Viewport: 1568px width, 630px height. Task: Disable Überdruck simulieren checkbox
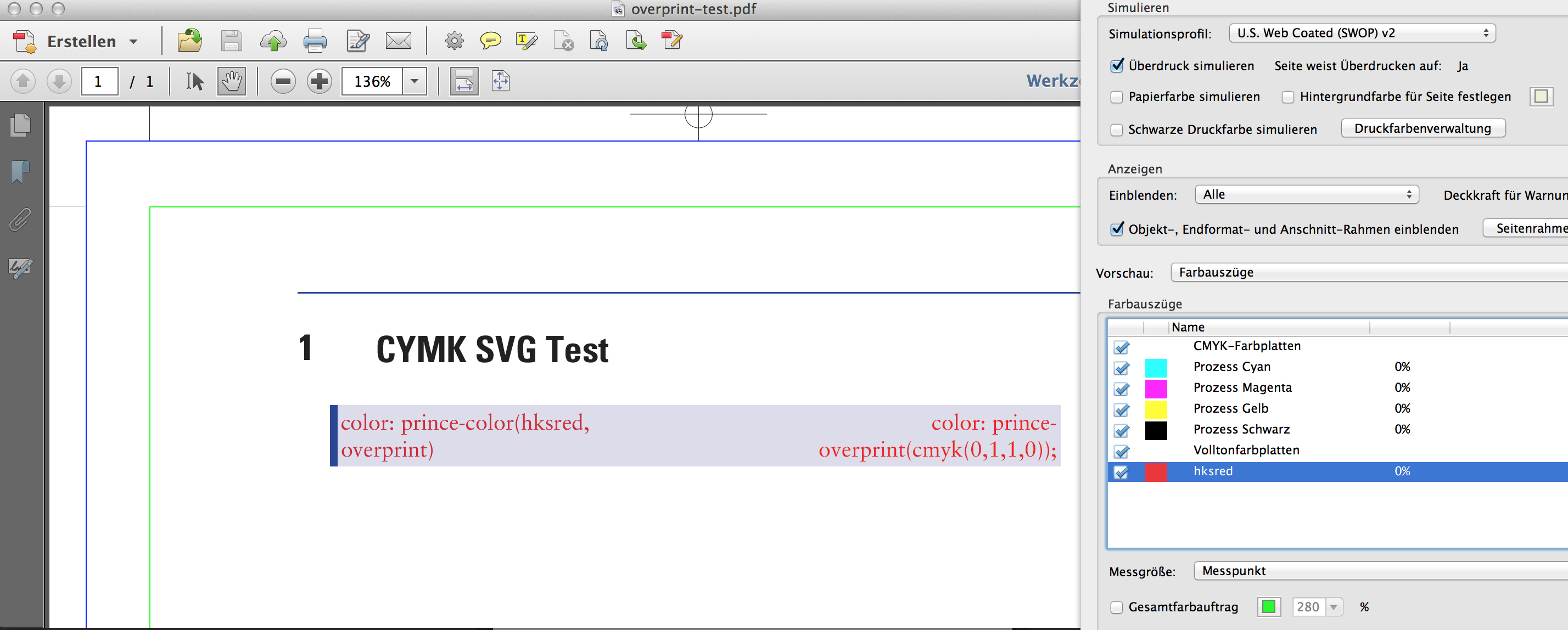(1116, 66)
